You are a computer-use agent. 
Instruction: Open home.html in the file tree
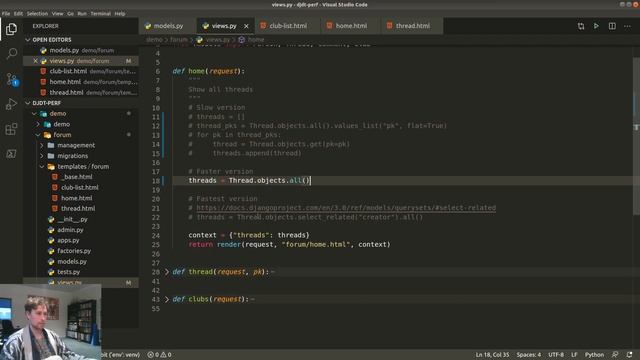(x=76, y=198)
